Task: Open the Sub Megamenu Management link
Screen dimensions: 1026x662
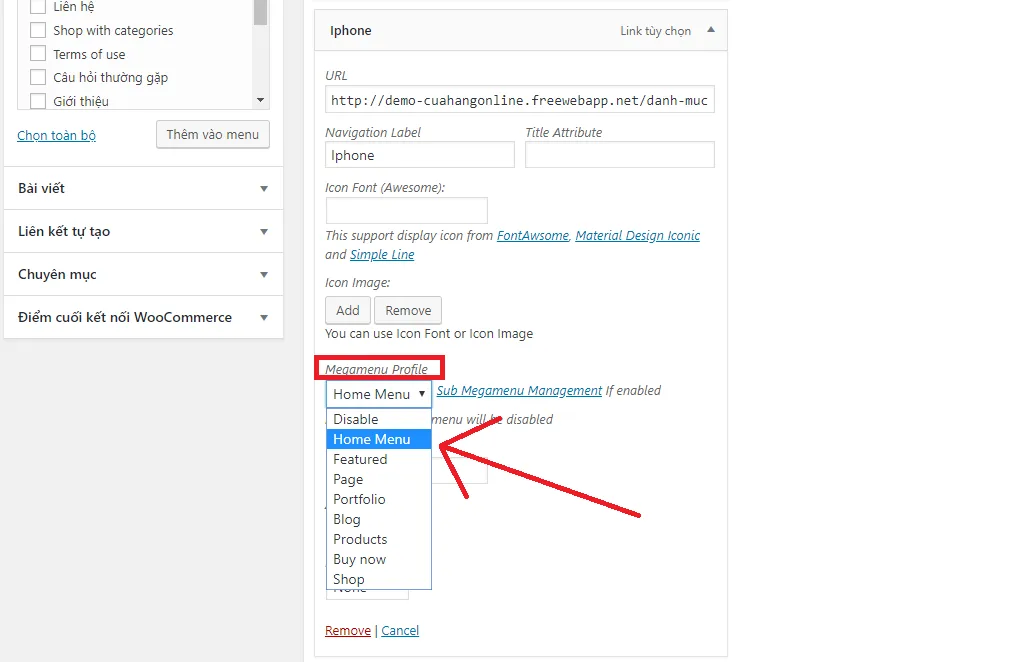Action: click(x=519, y=391)
